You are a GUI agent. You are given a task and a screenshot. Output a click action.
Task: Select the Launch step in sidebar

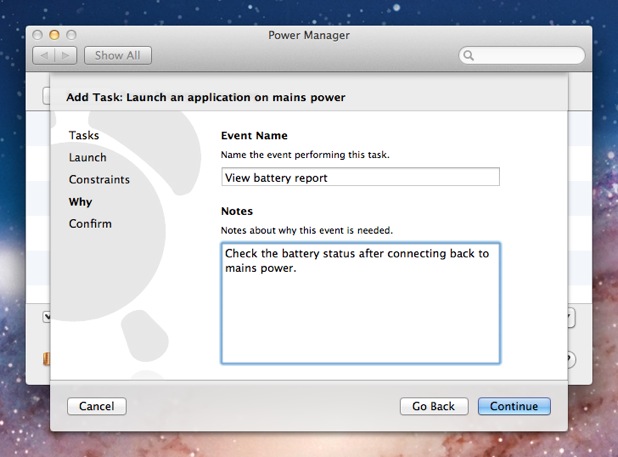[87, 158]
